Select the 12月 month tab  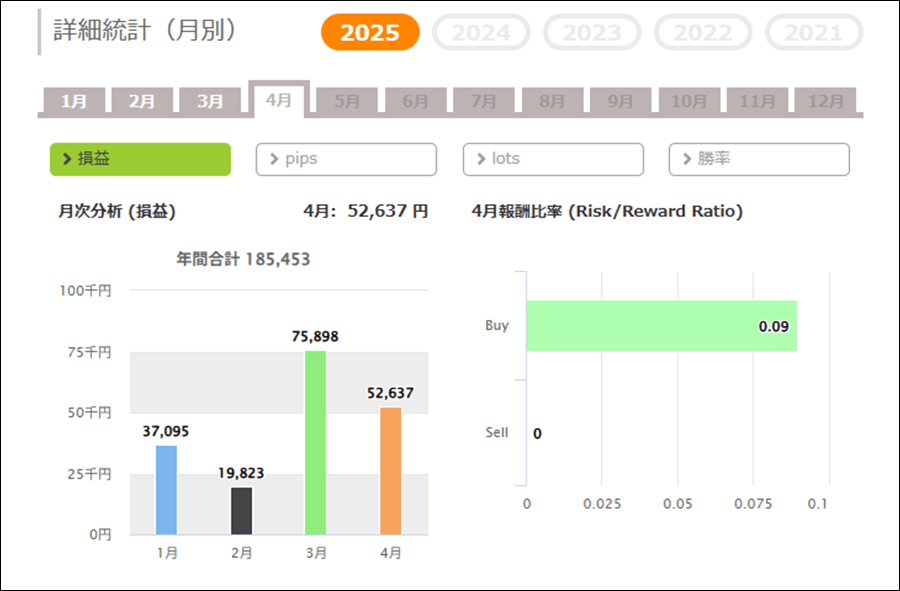tap(825, 101)
